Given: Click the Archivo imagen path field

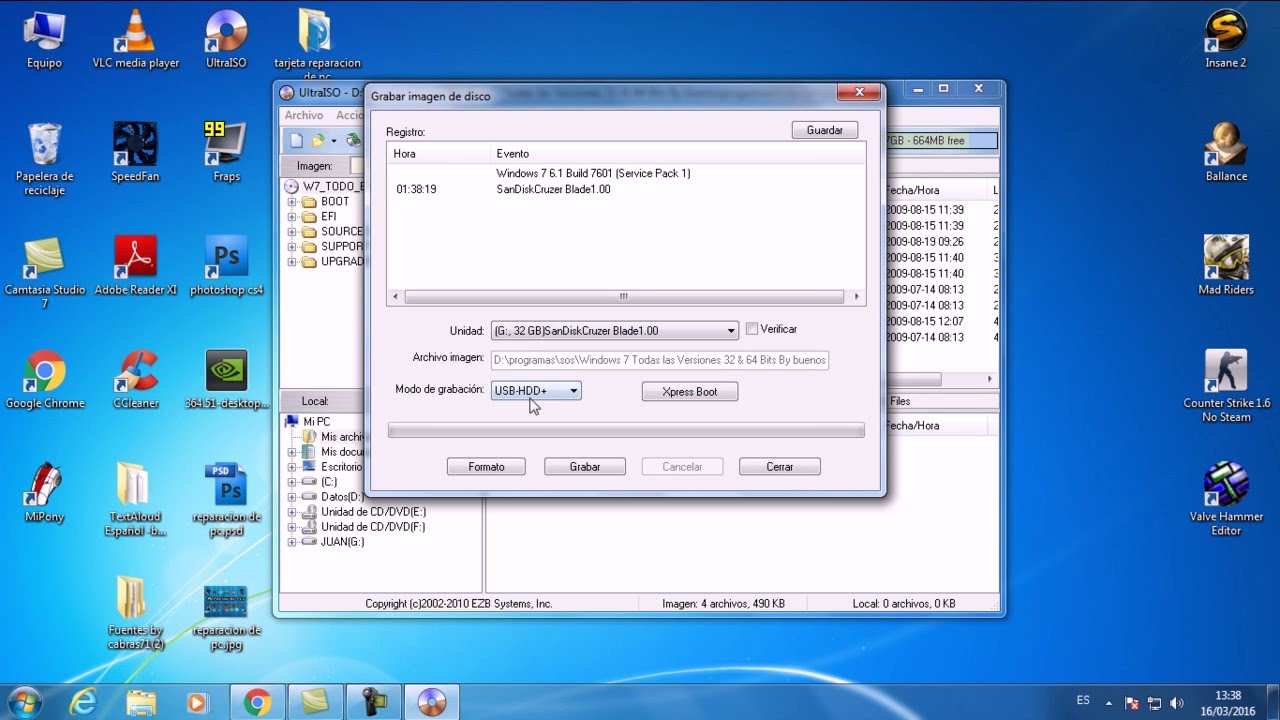Looking at the screenshot, I should pos(660,360).
